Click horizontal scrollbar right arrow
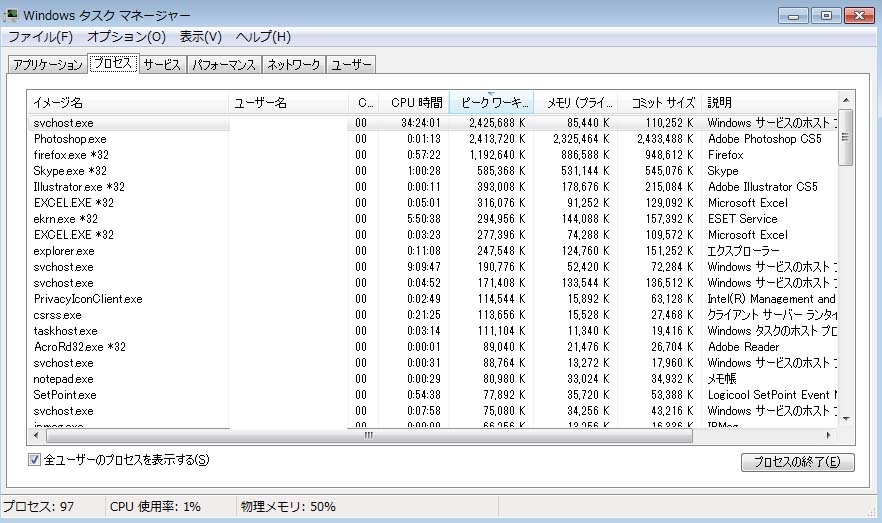Image resolution: width=882 pixels, height=523 pixels. coord(828,435)
